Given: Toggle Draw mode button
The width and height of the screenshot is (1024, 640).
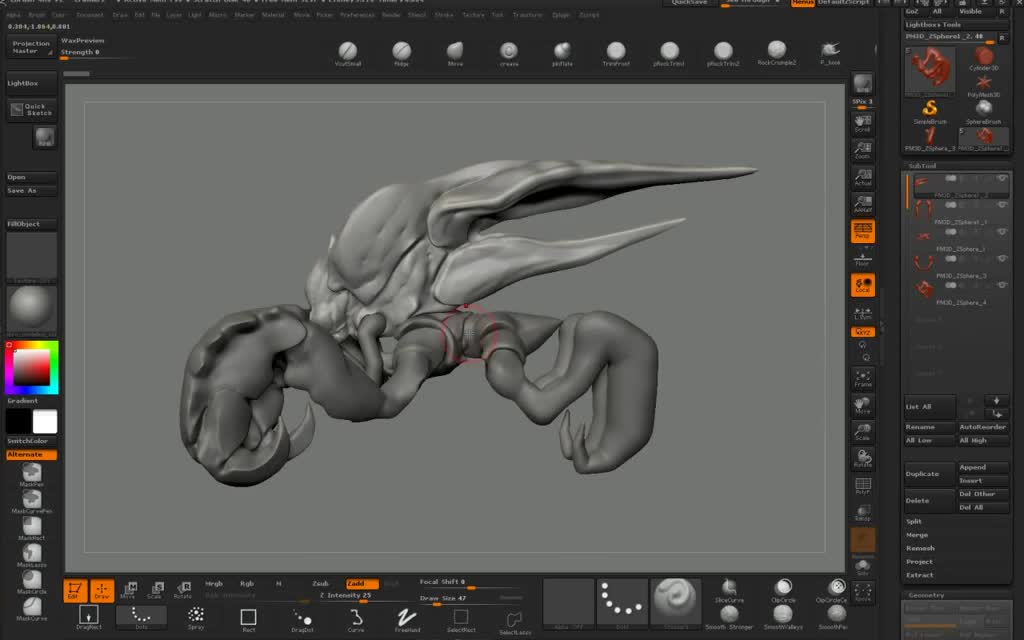Looking at the screenshot, I should click(102, 590).
